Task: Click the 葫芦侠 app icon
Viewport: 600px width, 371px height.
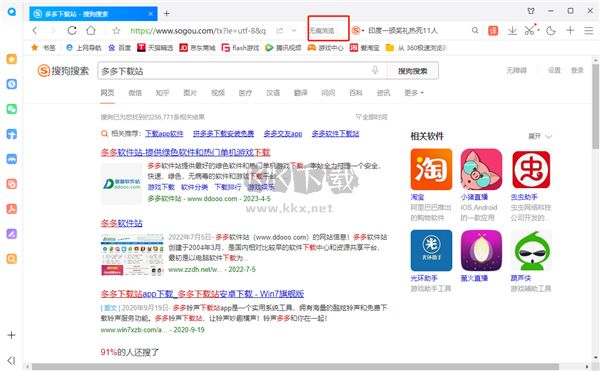Action: 532,251
